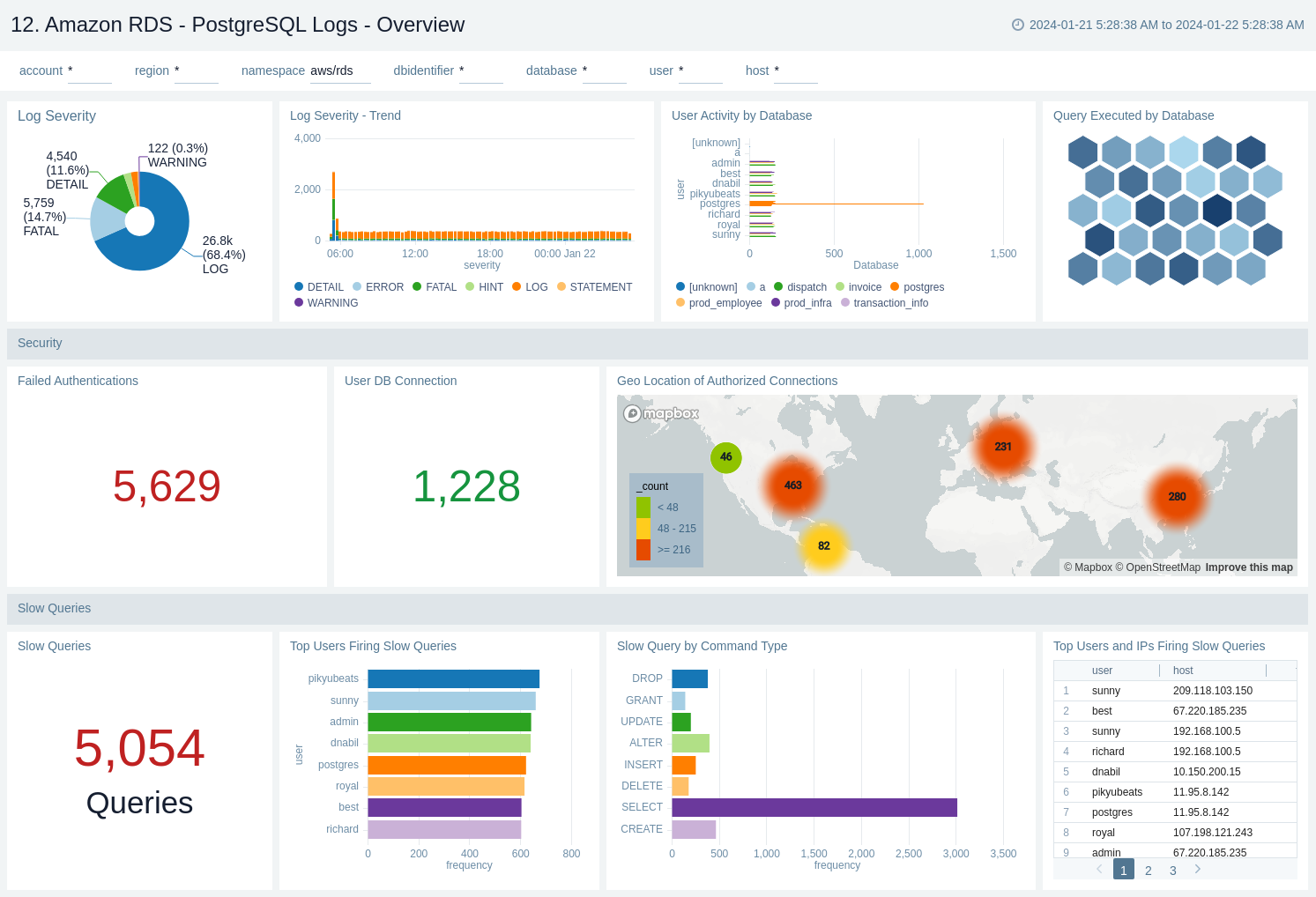Image resolution: width=1316 pixels, height=897 pixels.
Task: Click the next-page chevron under the users table
Action: [1197, 869]
